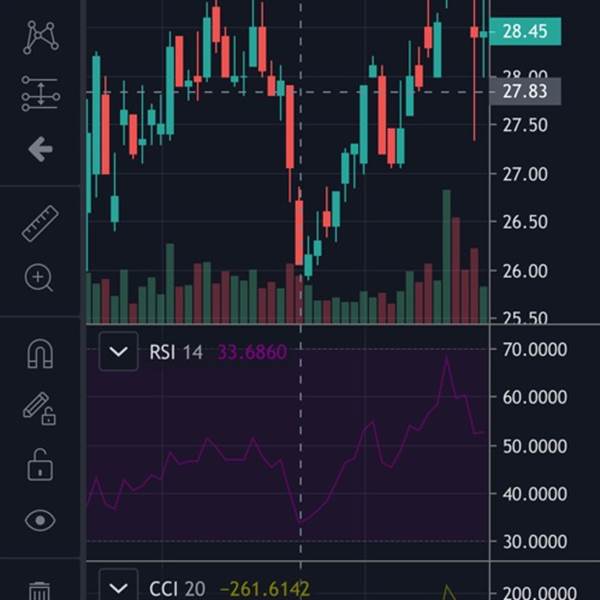The width and height of the screenshot is (600, 600).
Task: Select the ruler measure tool
Action: [x=40, y=224]
